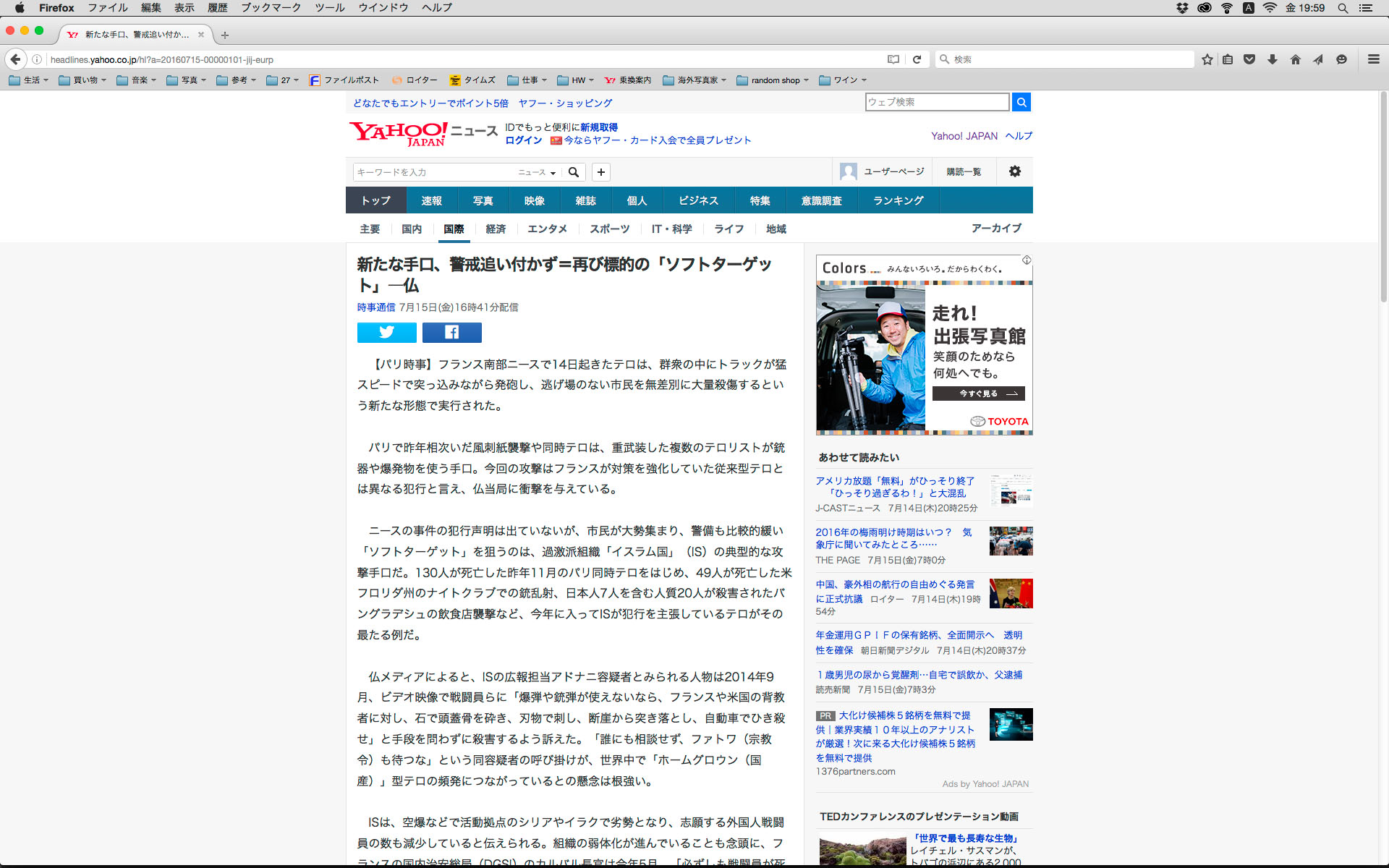Screen dimensions: 1389x868
Task: Bookmark this page with star icon
Action: [1207, 59]
